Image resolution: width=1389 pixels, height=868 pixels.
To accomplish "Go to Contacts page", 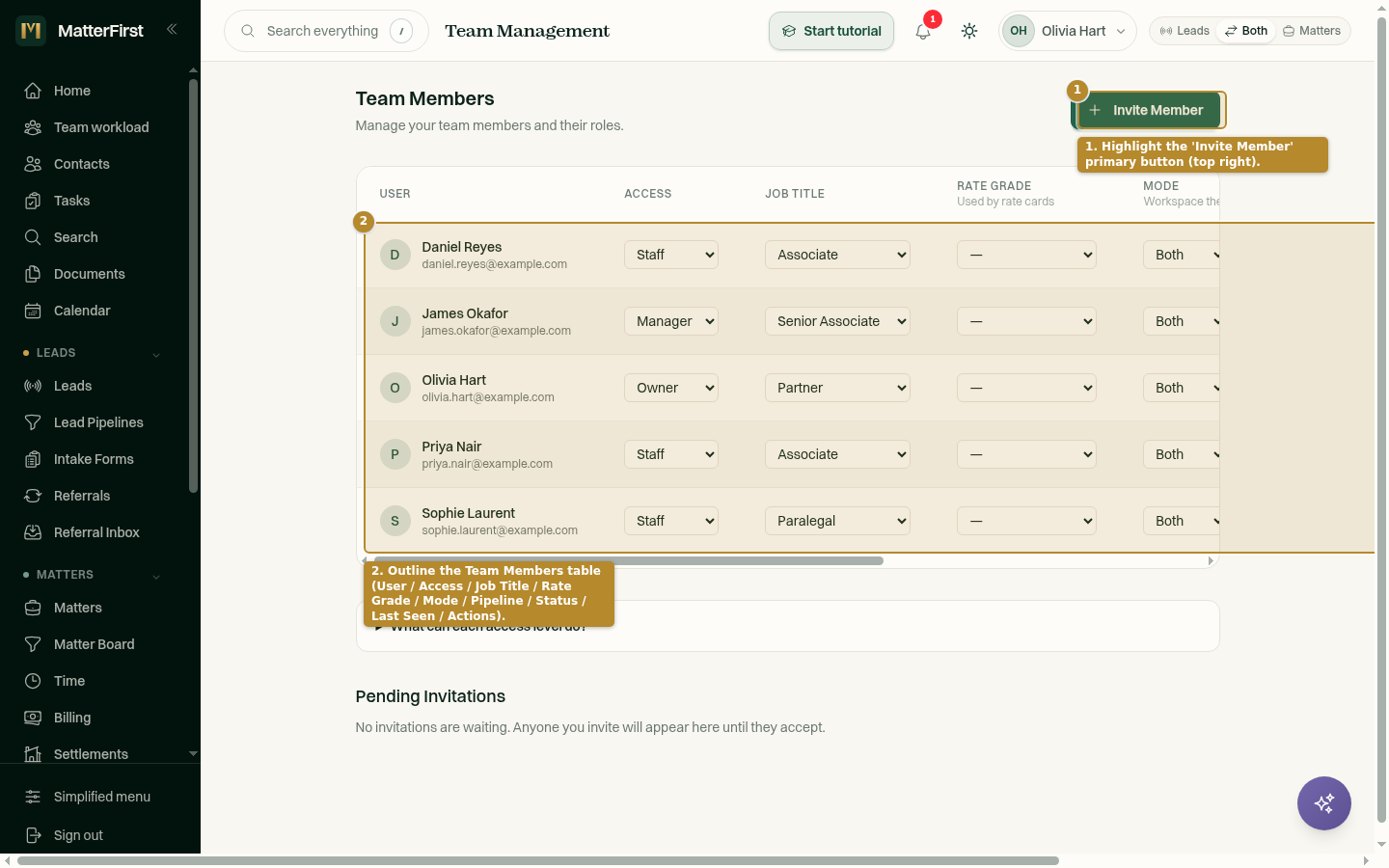I will point(82,164).
